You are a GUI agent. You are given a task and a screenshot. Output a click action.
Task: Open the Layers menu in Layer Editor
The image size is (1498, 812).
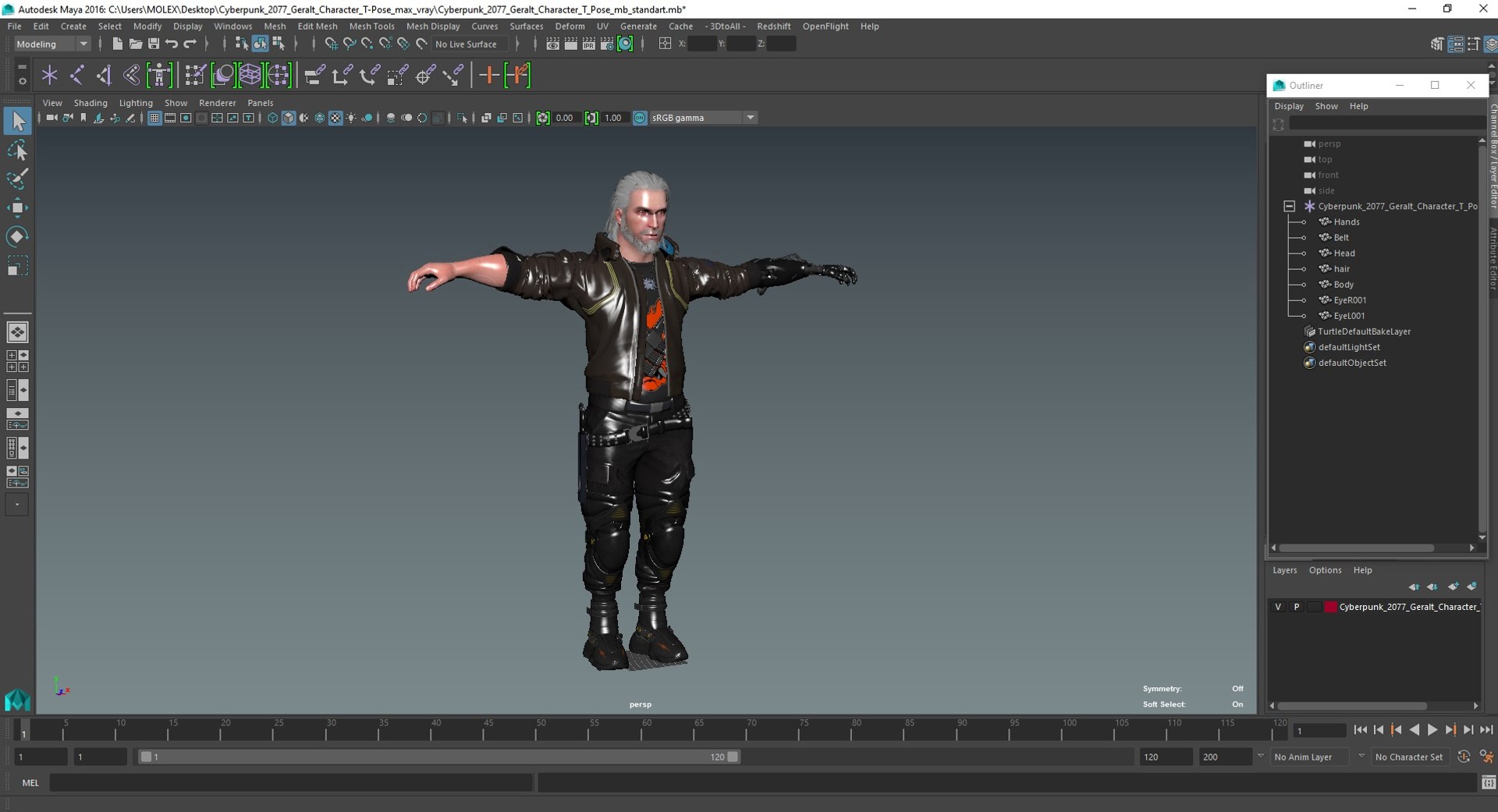1284,570
